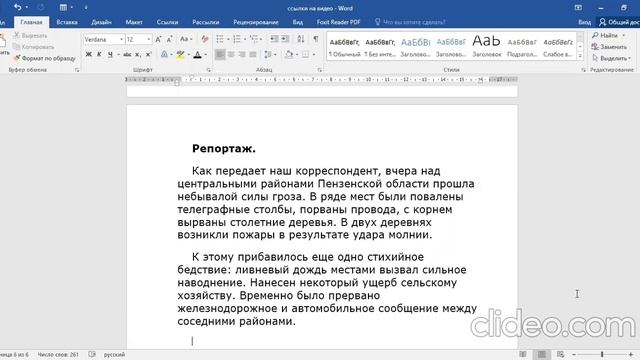640x360 pixels.
Task: Click the Numbering list icon
Action: point(237,39)
